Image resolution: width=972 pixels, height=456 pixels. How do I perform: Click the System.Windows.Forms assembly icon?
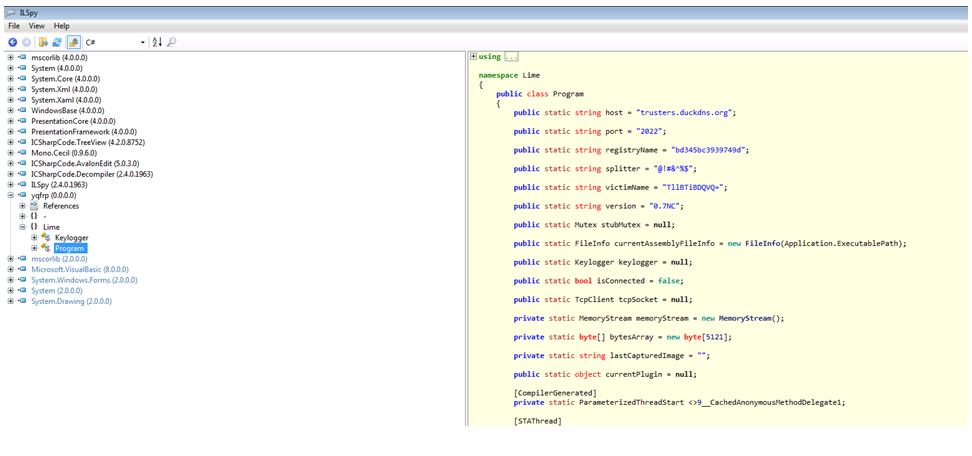pyautogui.click(x=22, y=279)
